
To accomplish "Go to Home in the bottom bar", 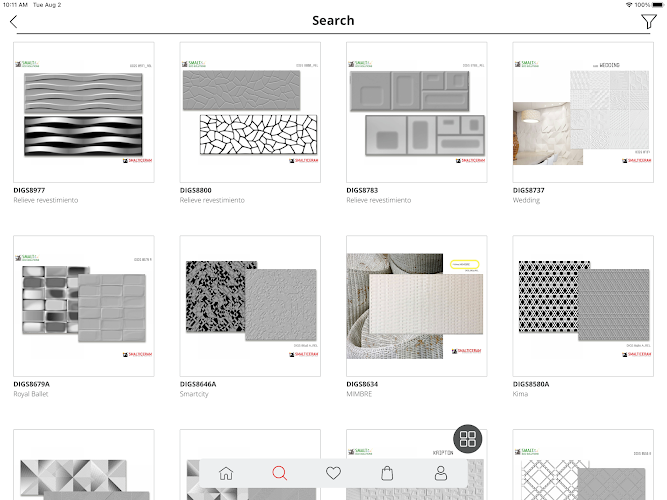I will click(226, 473).
